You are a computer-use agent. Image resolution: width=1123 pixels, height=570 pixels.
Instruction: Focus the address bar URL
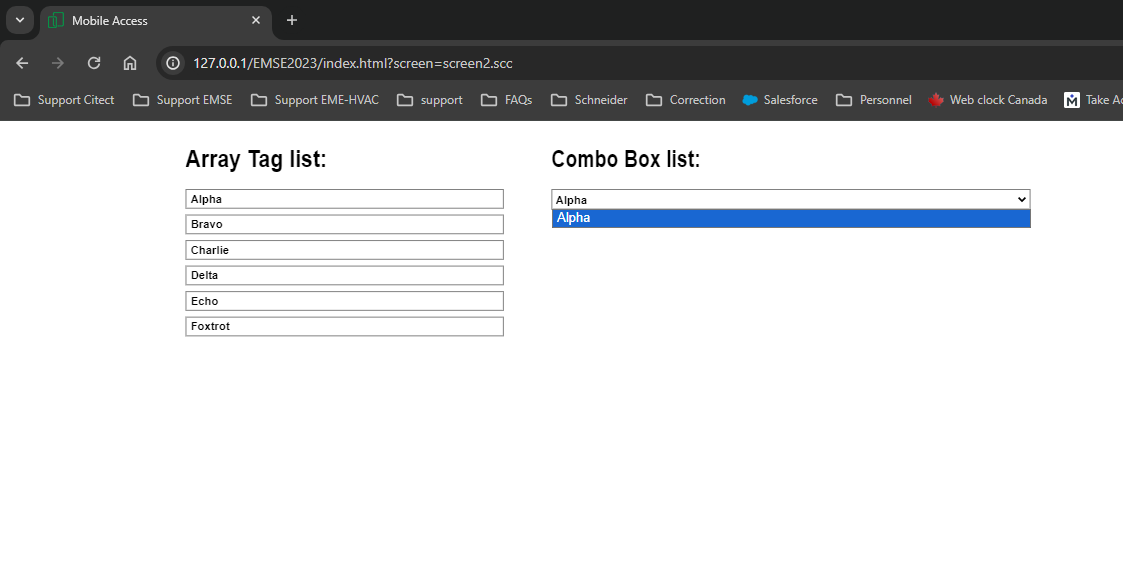tap(352, 63)
